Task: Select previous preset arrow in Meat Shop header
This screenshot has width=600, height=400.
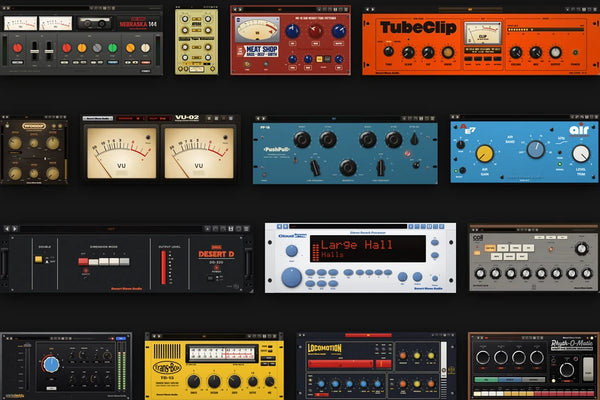Action: point(235,9)
